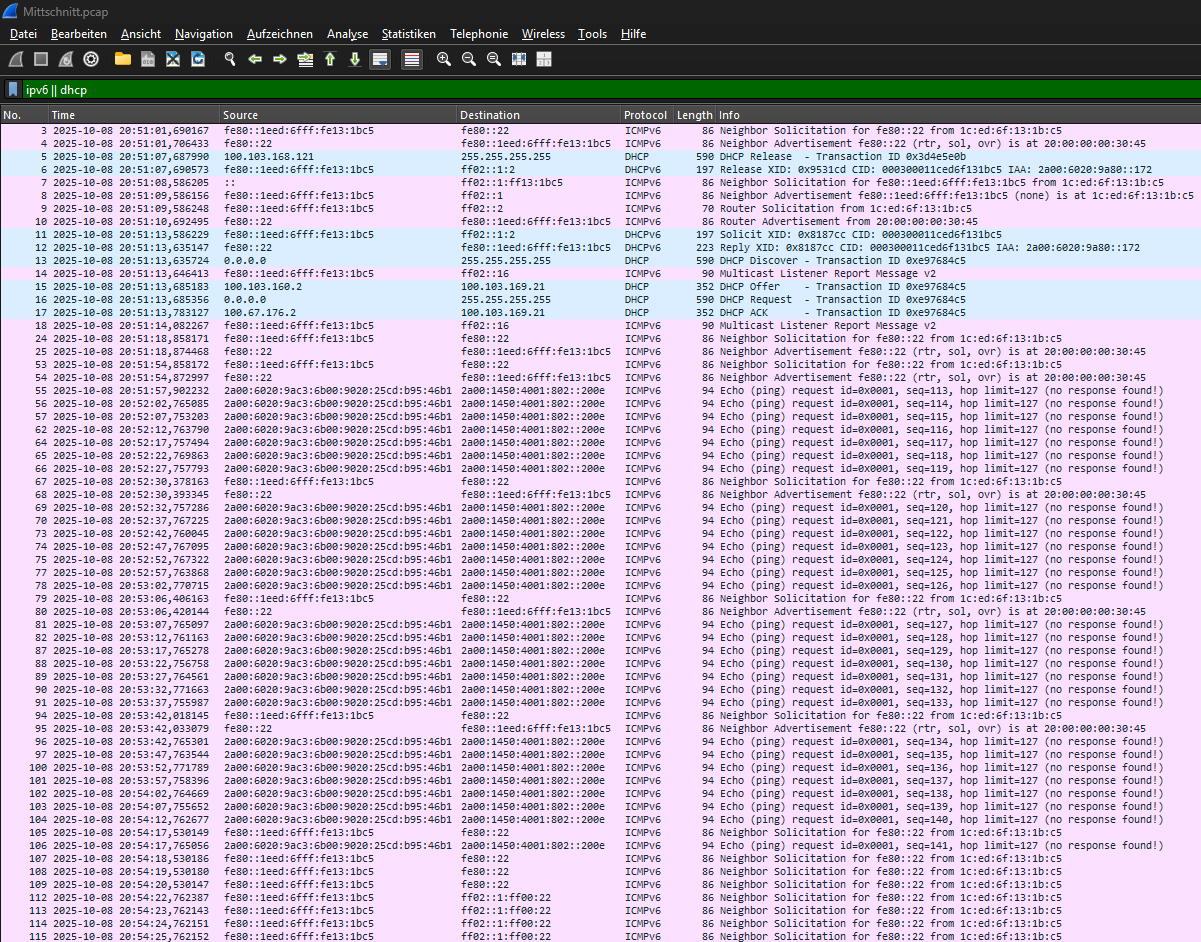Sort by the Time column header
Viewport: 1201px width, 942px height.
[x=134, y=115]
